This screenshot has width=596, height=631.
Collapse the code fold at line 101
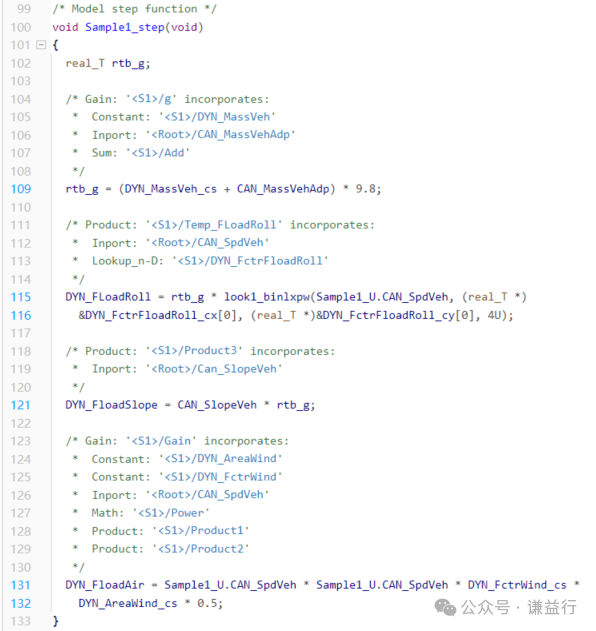[x=41, y=45]
